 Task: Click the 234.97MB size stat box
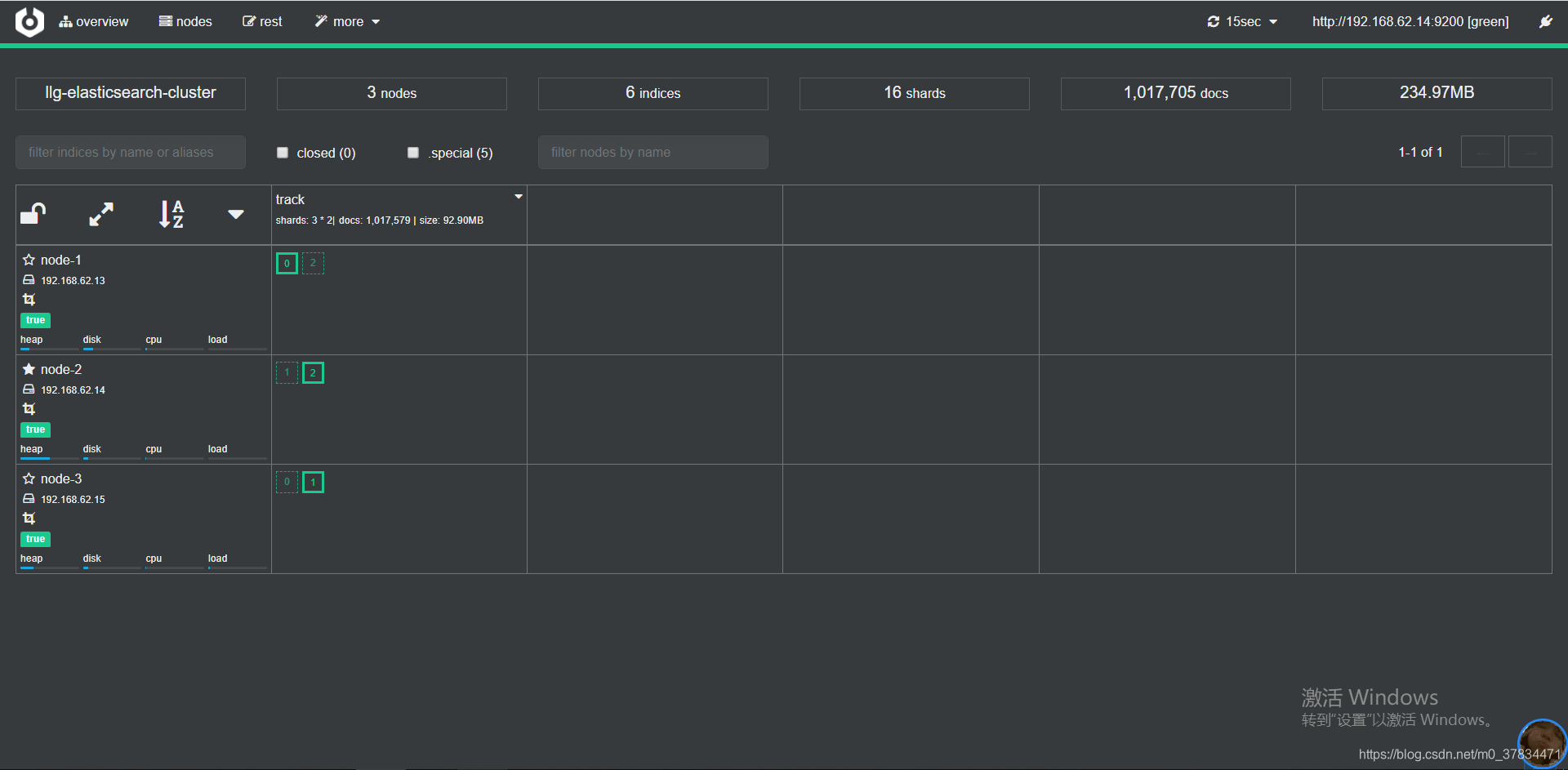(x=1437, y=93)
